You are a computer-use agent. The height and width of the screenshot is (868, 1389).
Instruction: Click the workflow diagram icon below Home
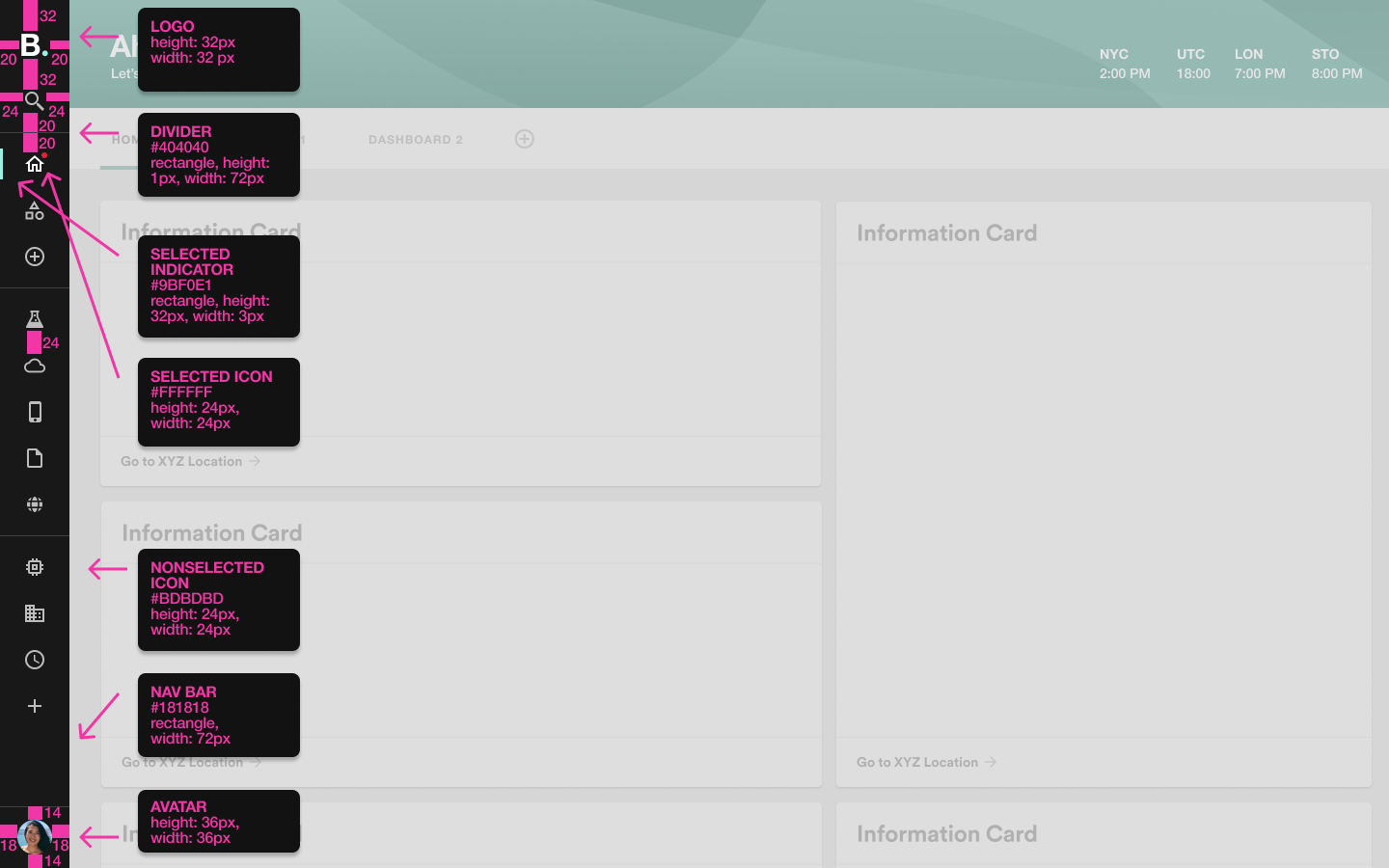point(35,210)
